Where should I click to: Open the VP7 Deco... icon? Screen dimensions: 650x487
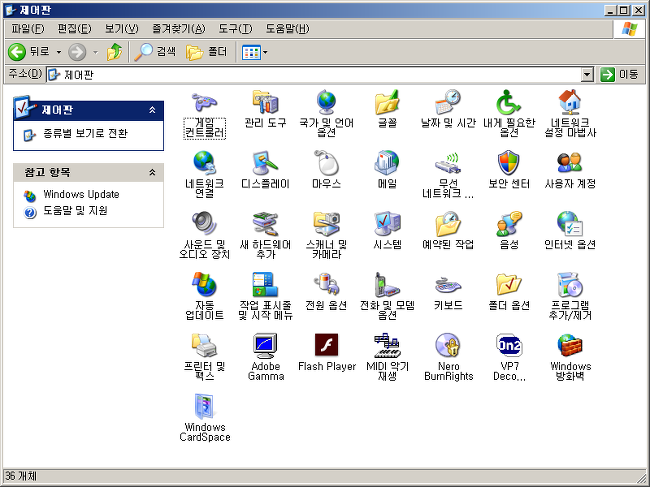[x=509, y=346]
